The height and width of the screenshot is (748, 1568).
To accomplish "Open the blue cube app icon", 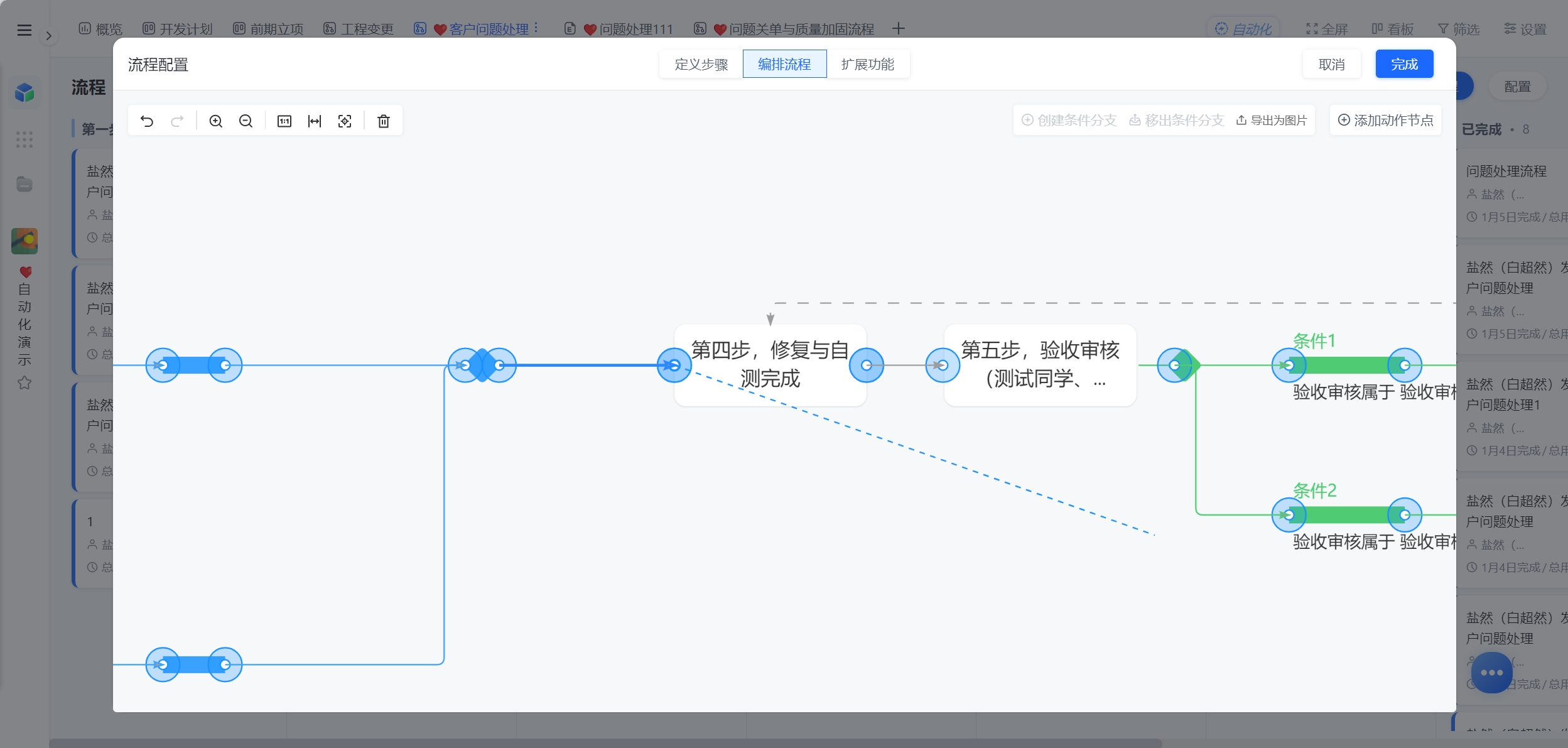I will point(24,93).
